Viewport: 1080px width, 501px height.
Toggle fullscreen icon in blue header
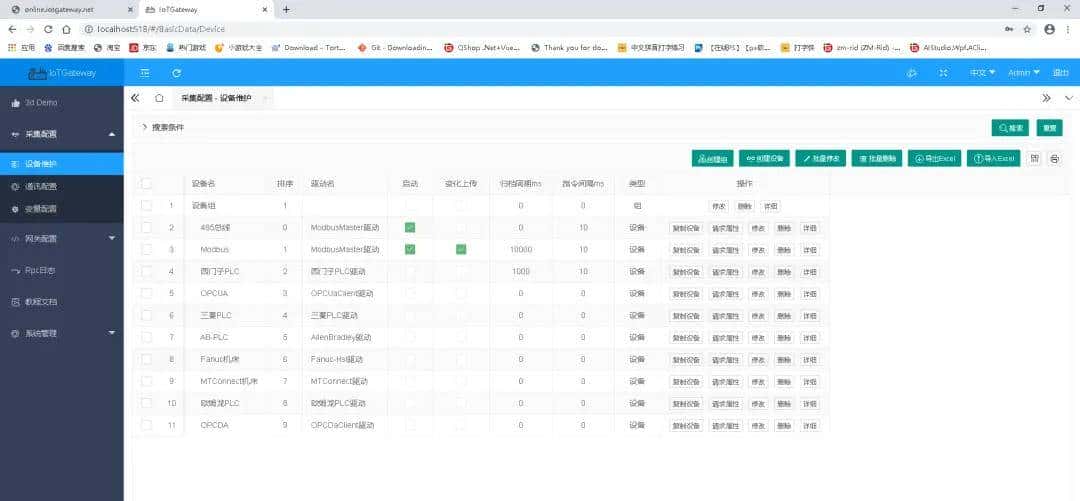(944, 72)
